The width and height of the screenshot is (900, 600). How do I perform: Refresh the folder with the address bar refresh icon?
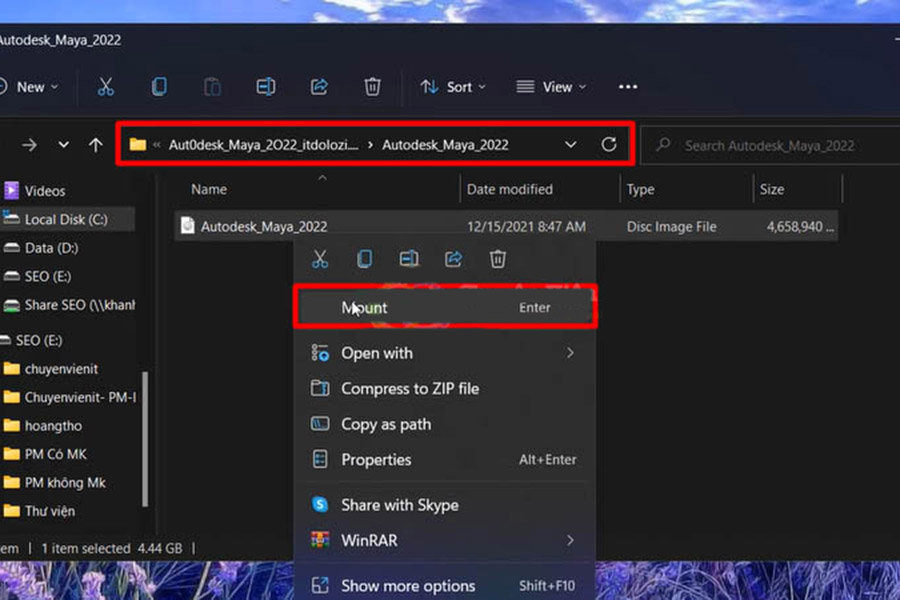[x=609, y=144]
